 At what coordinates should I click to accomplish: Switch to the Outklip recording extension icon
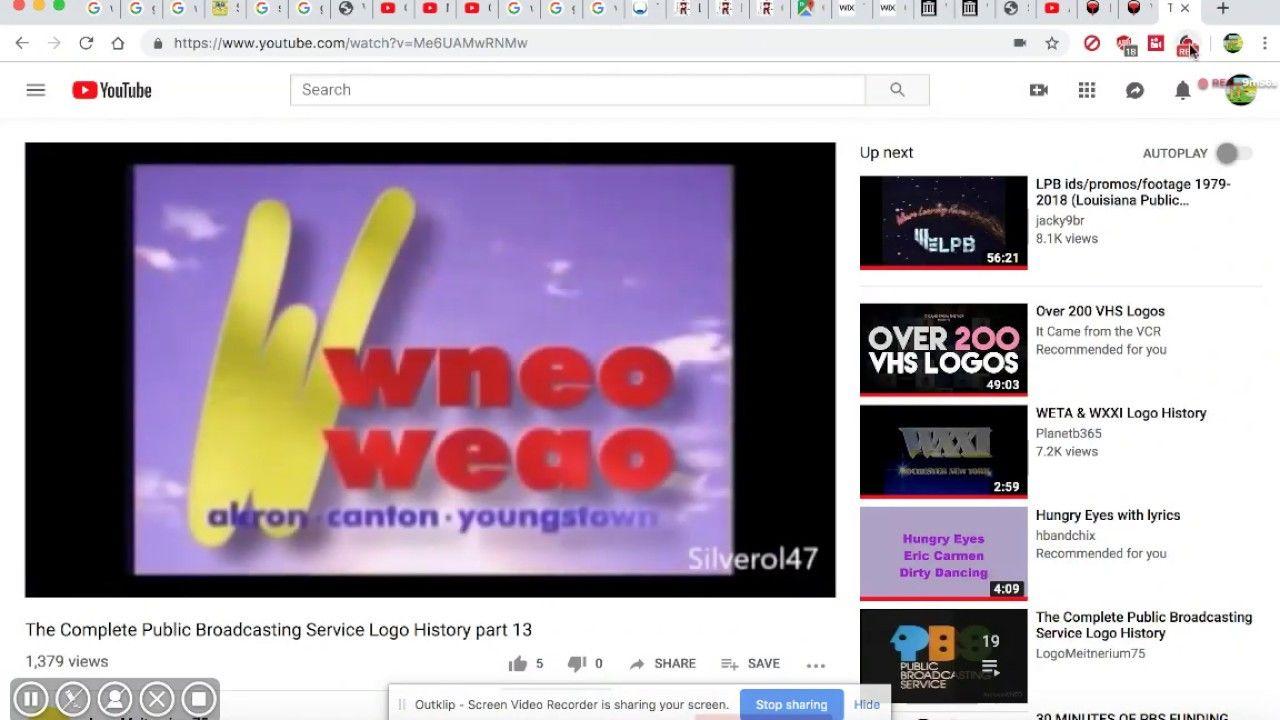pyautogui.click(x=1187, y=45)
